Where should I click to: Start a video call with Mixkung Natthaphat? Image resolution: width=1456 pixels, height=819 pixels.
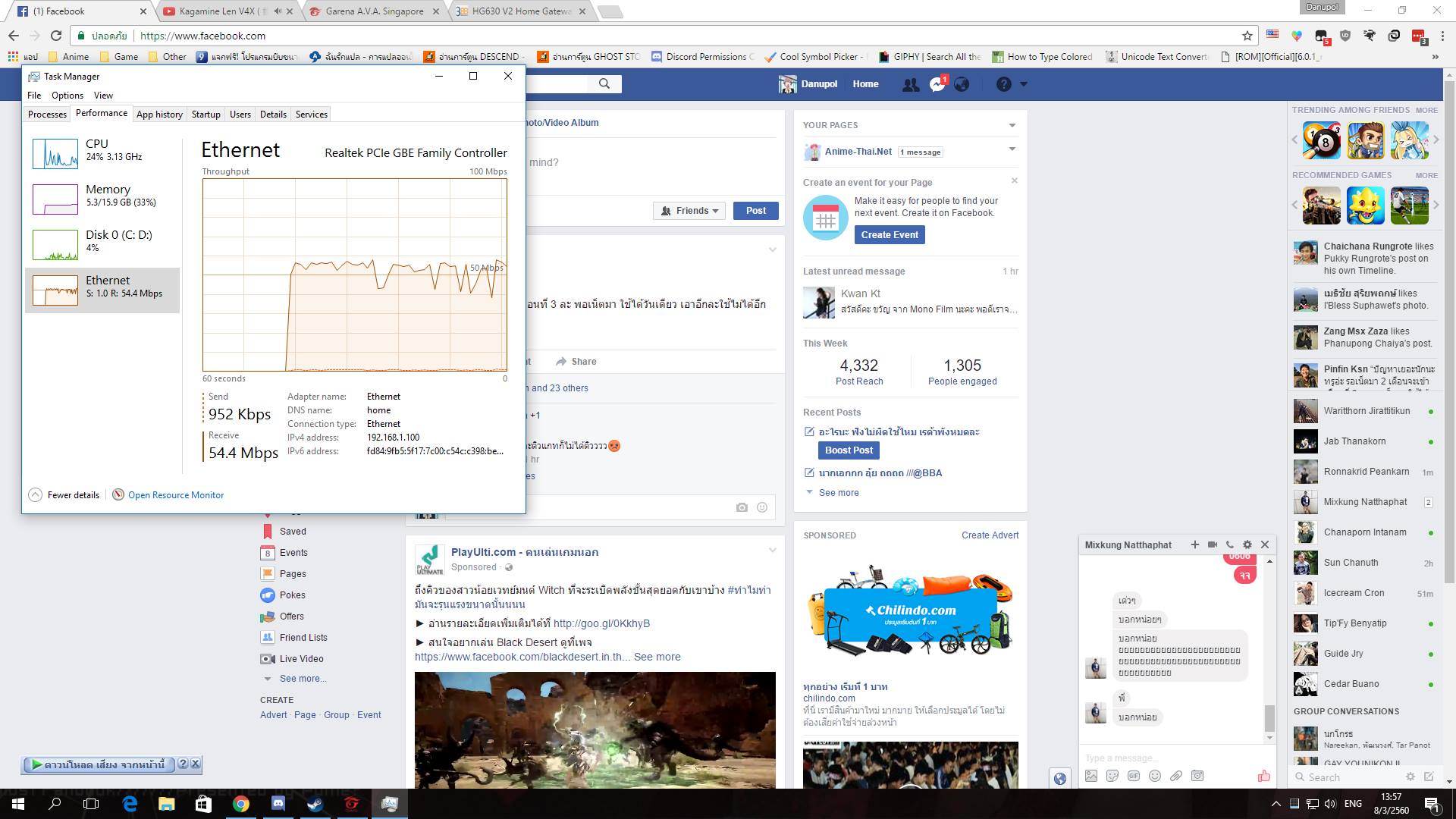[x=1212, y=544]
